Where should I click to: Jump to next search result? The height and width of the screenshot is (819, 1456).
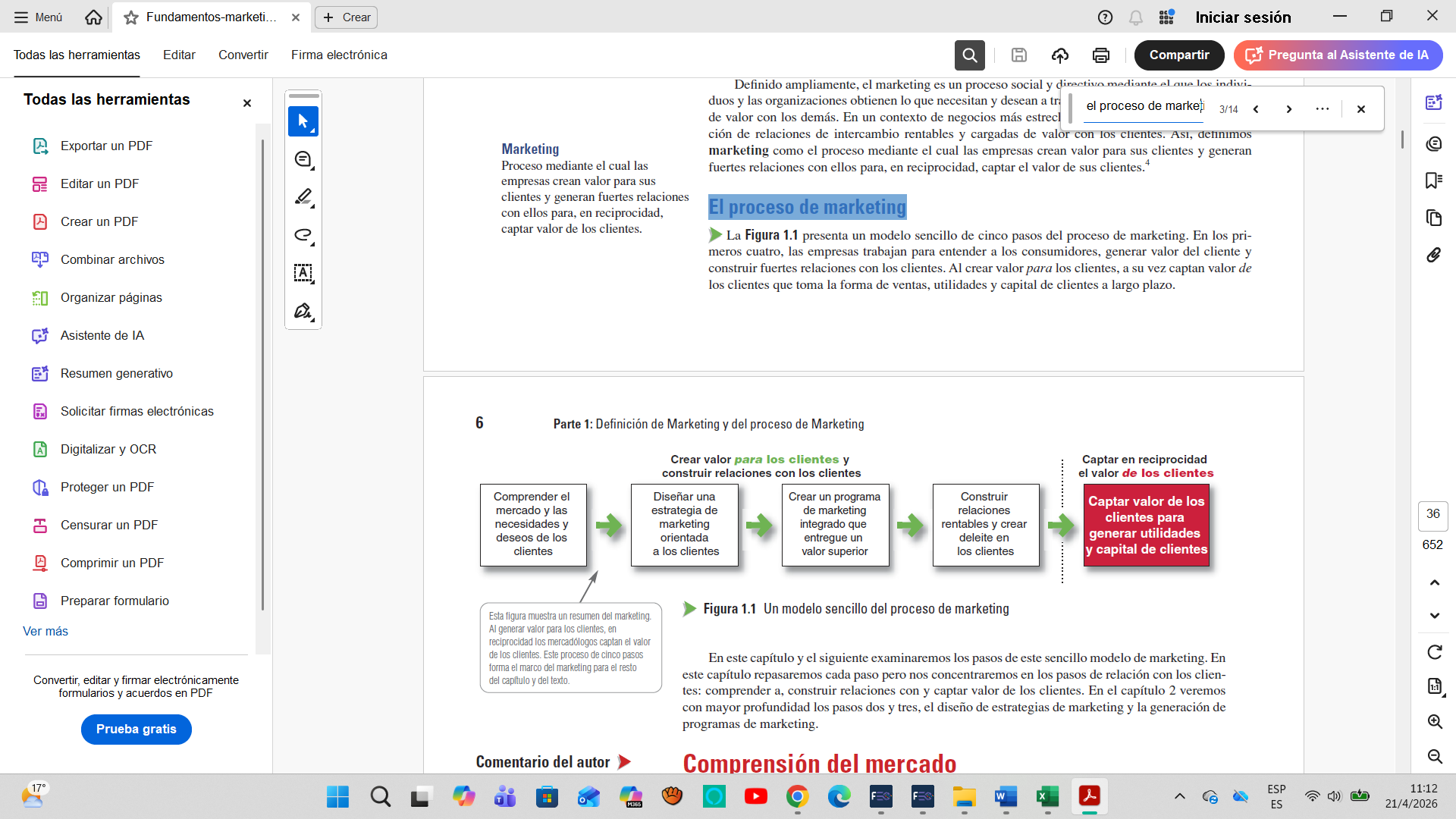click(x=1289, y=109)
